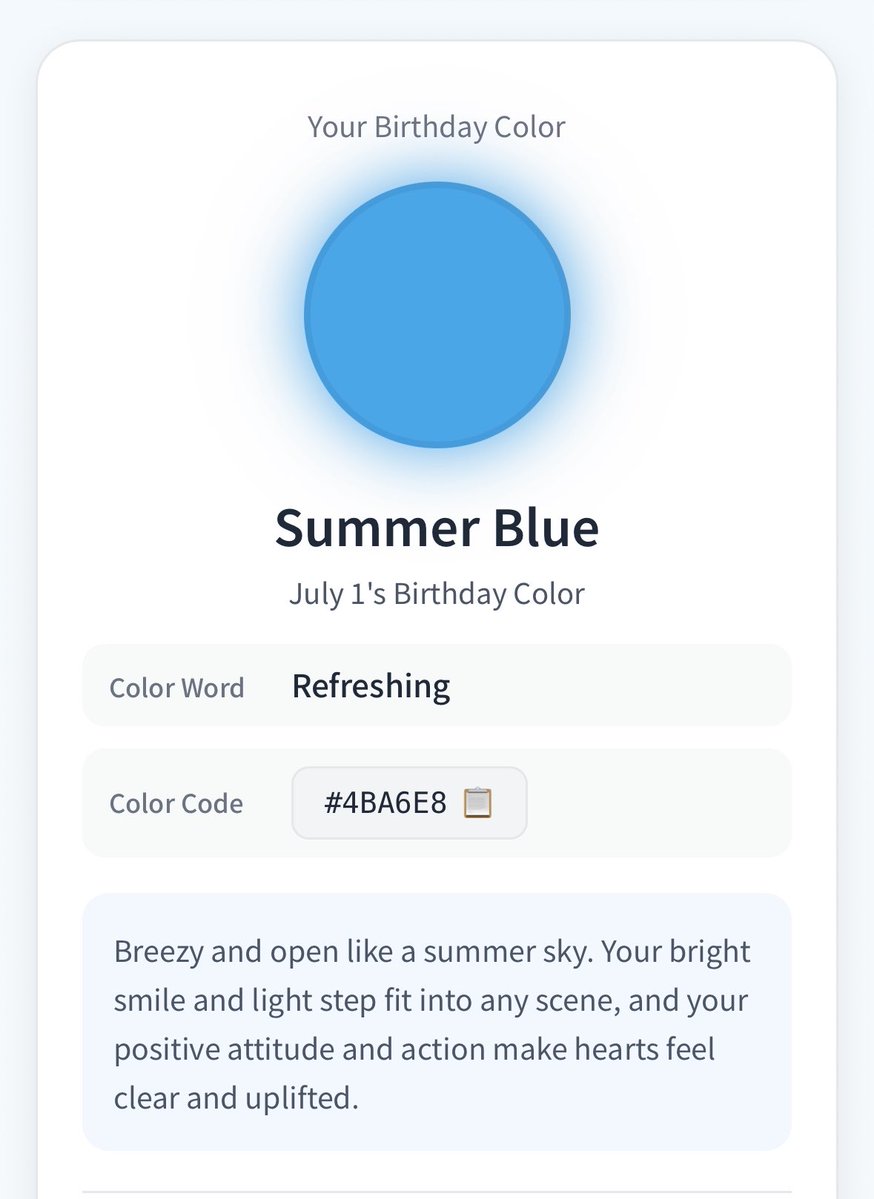Screen dimensions: 874x1199
Task: Click the "Breezy and open" description line
Action: pos(432,951)
